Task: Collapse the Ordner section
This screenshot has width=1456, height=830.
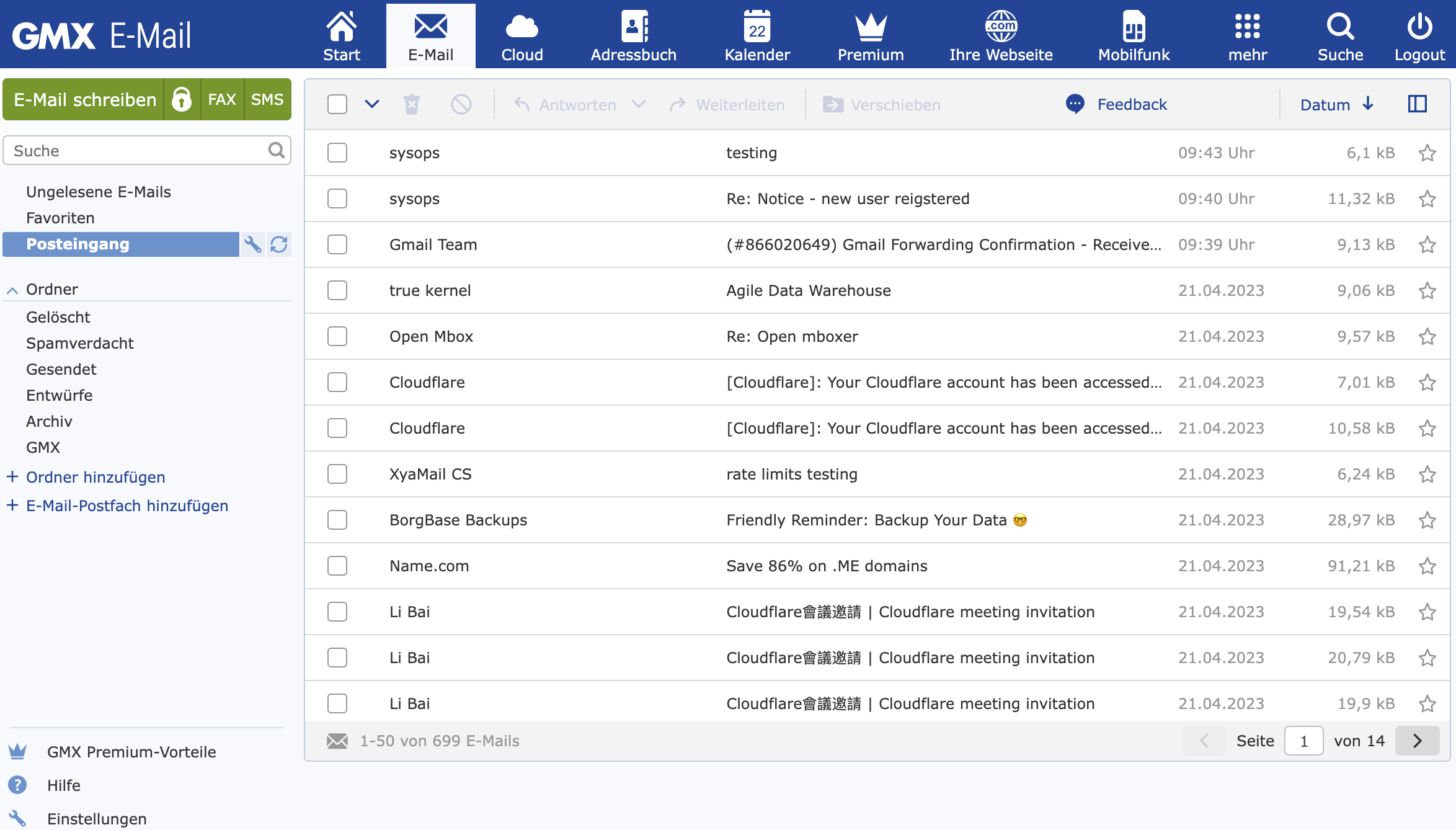Action: pyautogui.click(x=12, y=290)
